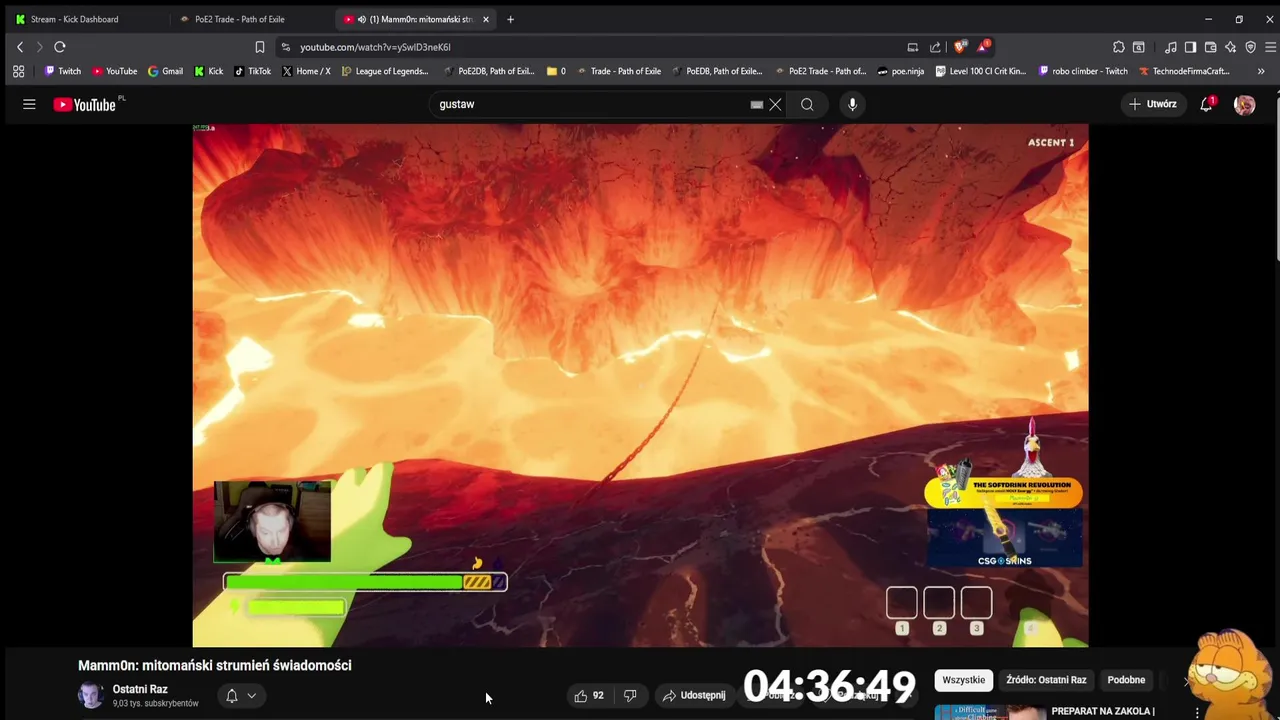The image size is (1280, 720).
Task: Open Kick bookmark
Action: click(x=208, y=71)
